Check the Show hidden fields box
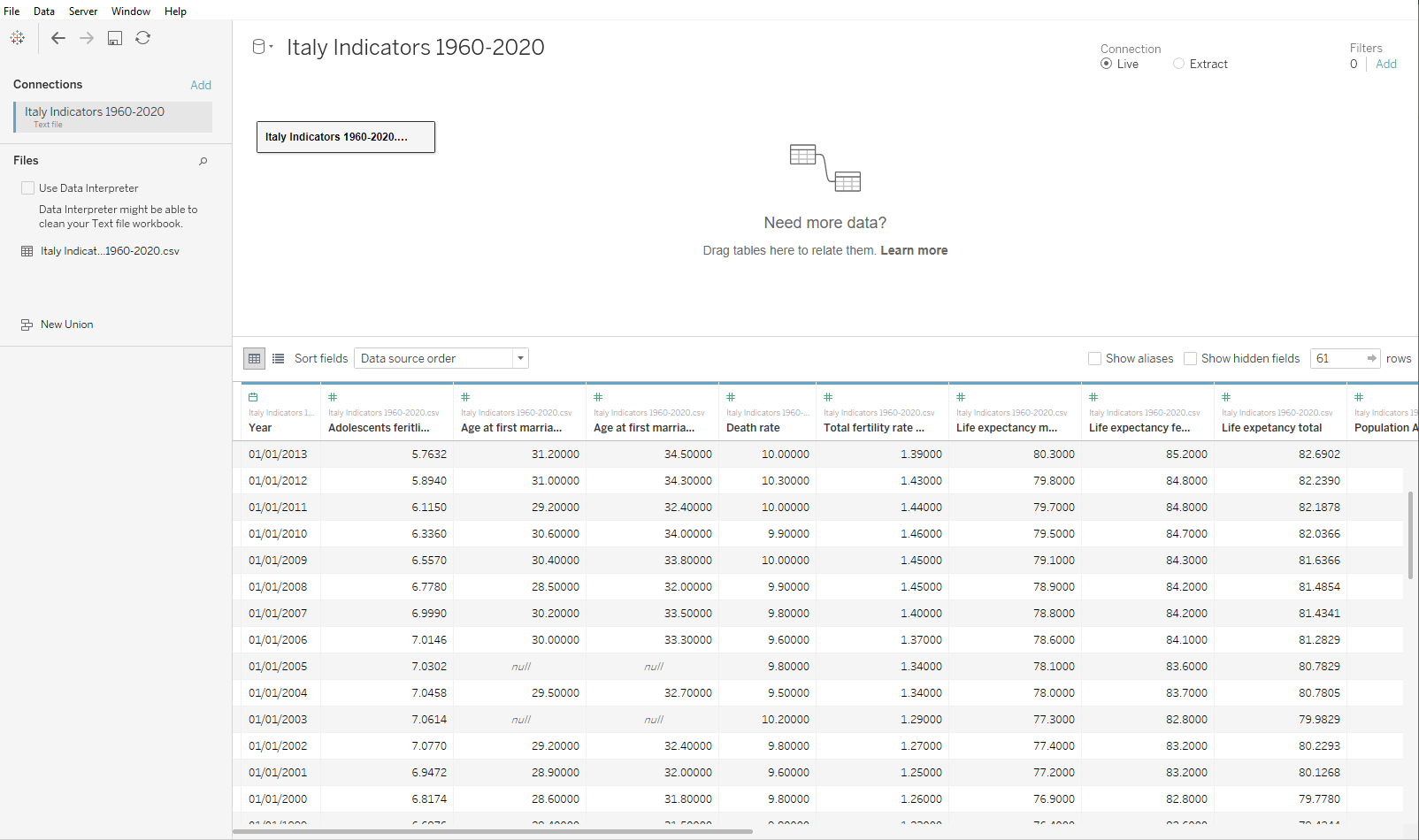The width and height of the screenshot is (1419, 840). tap(1191, 358)
